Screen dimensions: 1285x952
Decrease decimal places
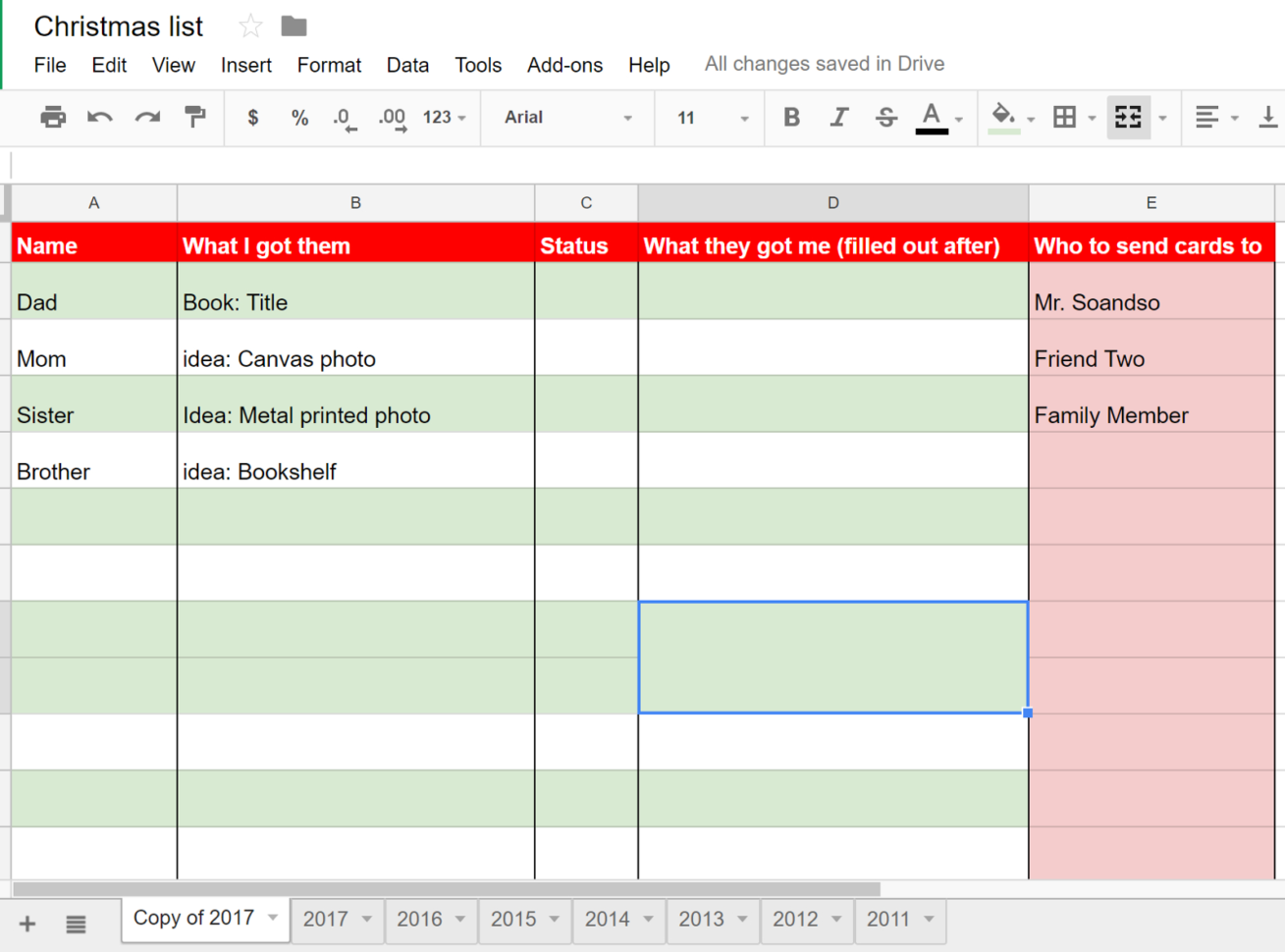[x=344, y=117]
